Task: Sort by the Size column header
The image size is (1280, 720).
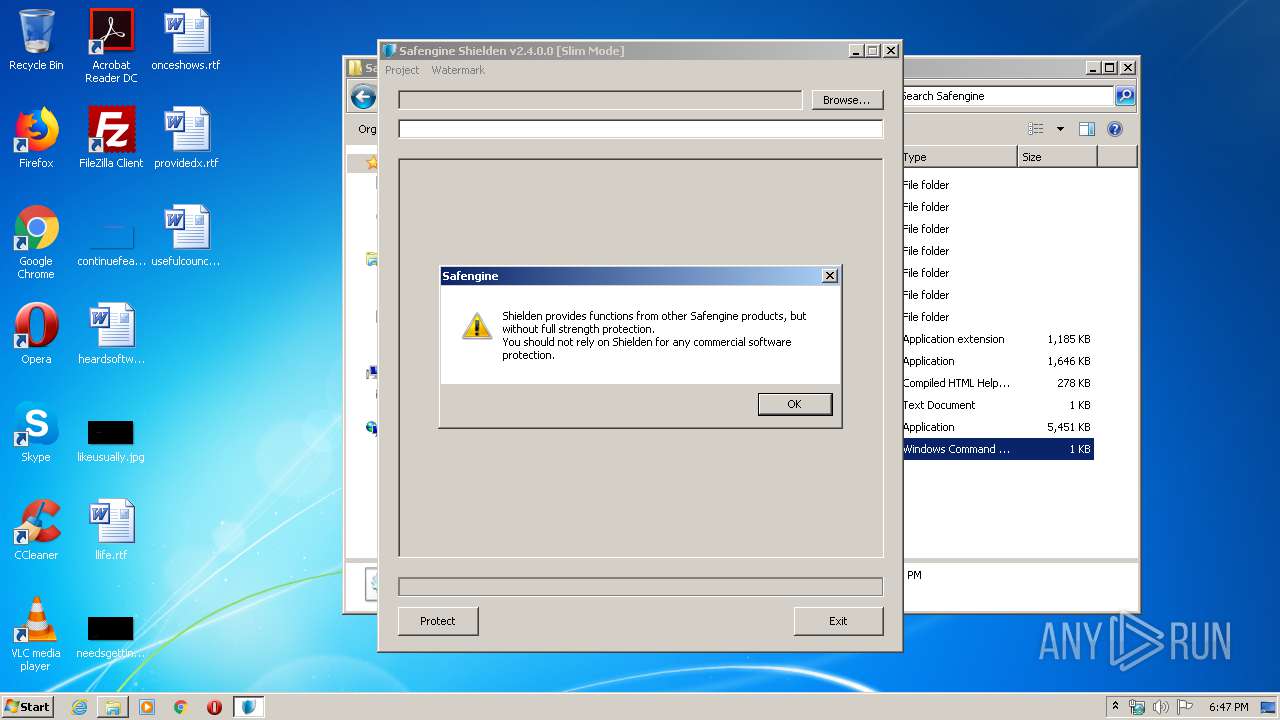Action: tap(1057, 157)
